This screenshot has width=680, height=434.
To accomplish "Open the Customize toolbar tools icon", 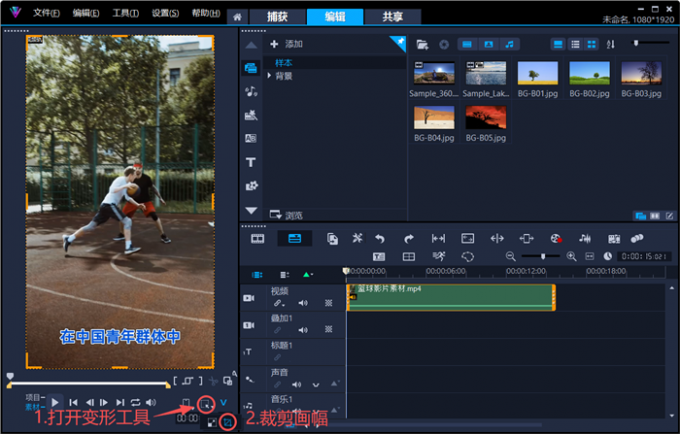I will coord(357,238).
